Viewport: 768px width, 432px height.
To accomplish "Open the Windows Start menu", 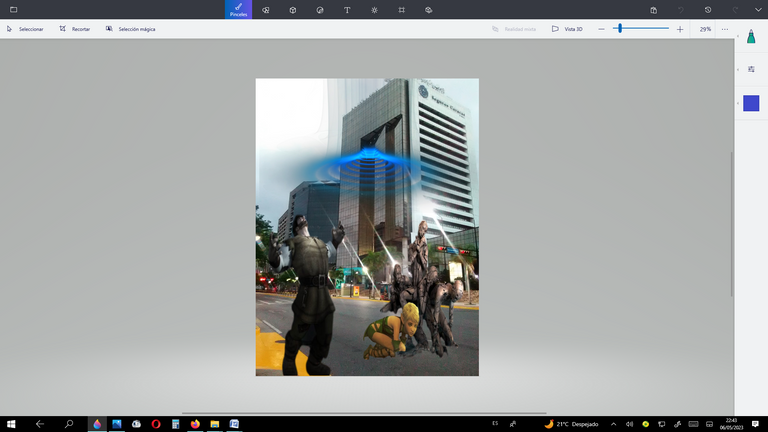I will coord(11,424).
